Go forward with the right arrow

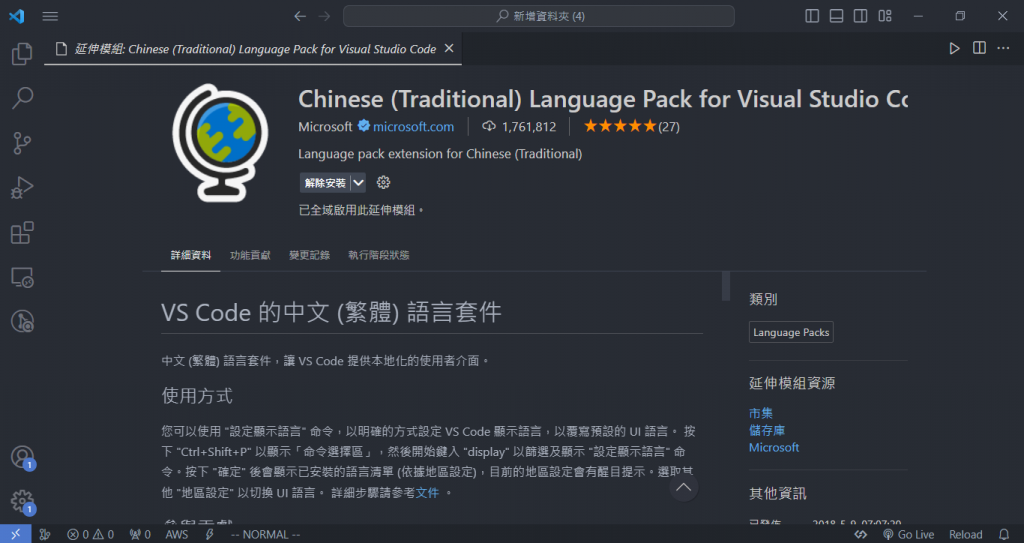pyautogui.click(x=325, y=16)
